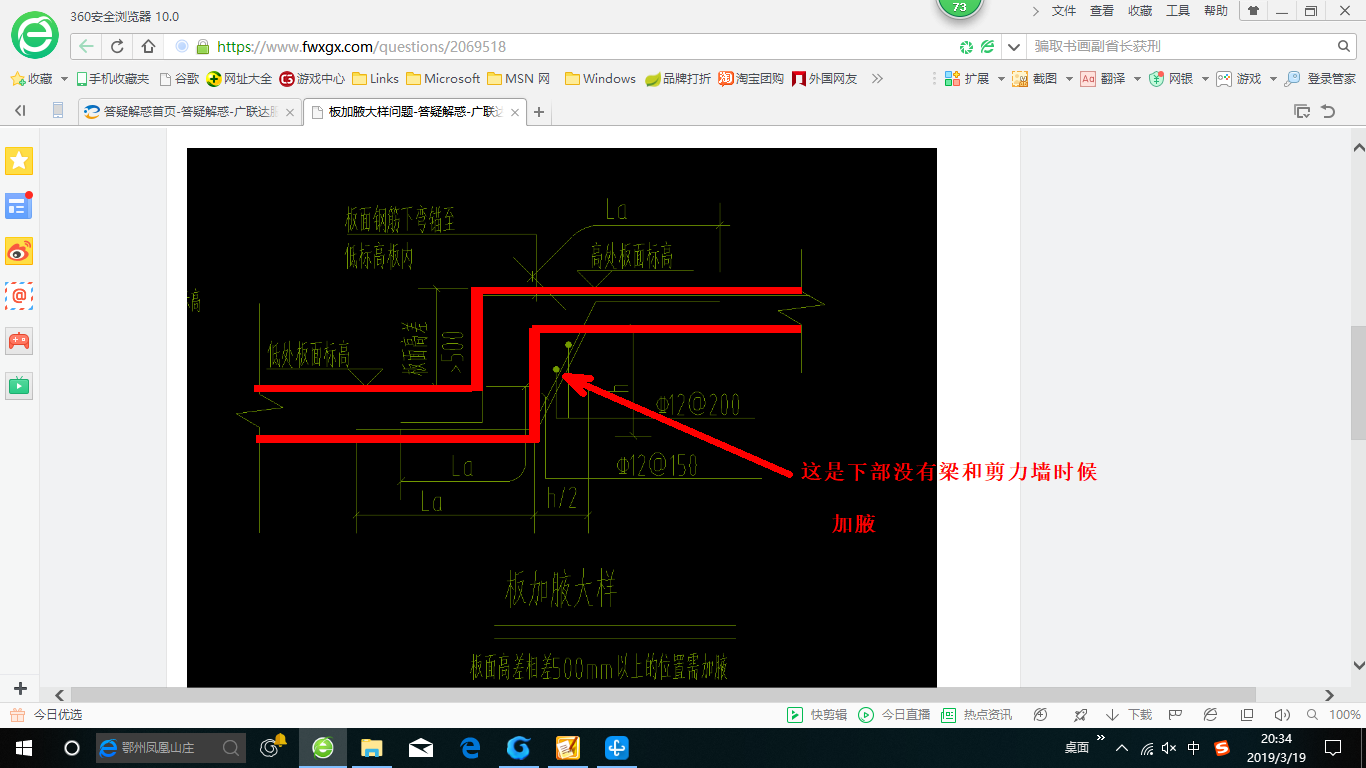Viewport: 1366px width, 768px height.
Task: Open the 查看 menu
Action: [1102, 11]
